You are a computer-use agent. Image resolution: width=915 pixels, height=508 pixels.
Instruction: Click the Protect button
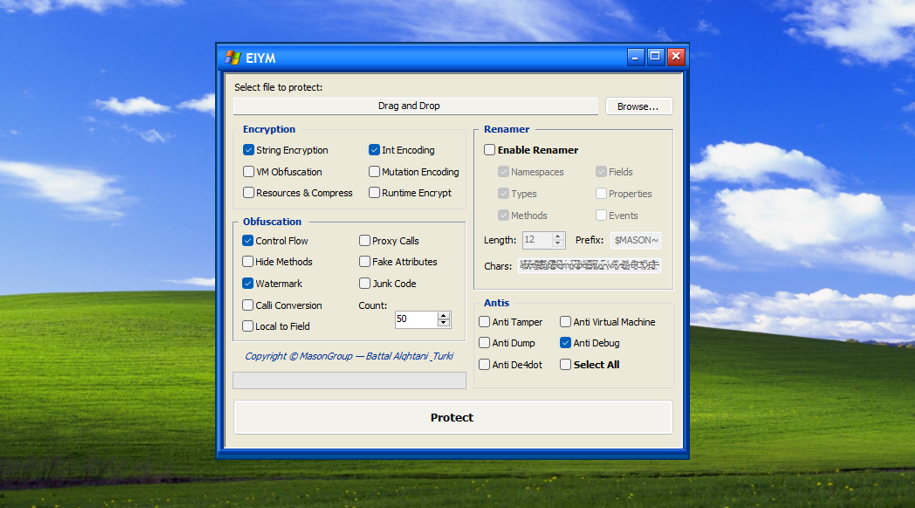pos(453,417)
